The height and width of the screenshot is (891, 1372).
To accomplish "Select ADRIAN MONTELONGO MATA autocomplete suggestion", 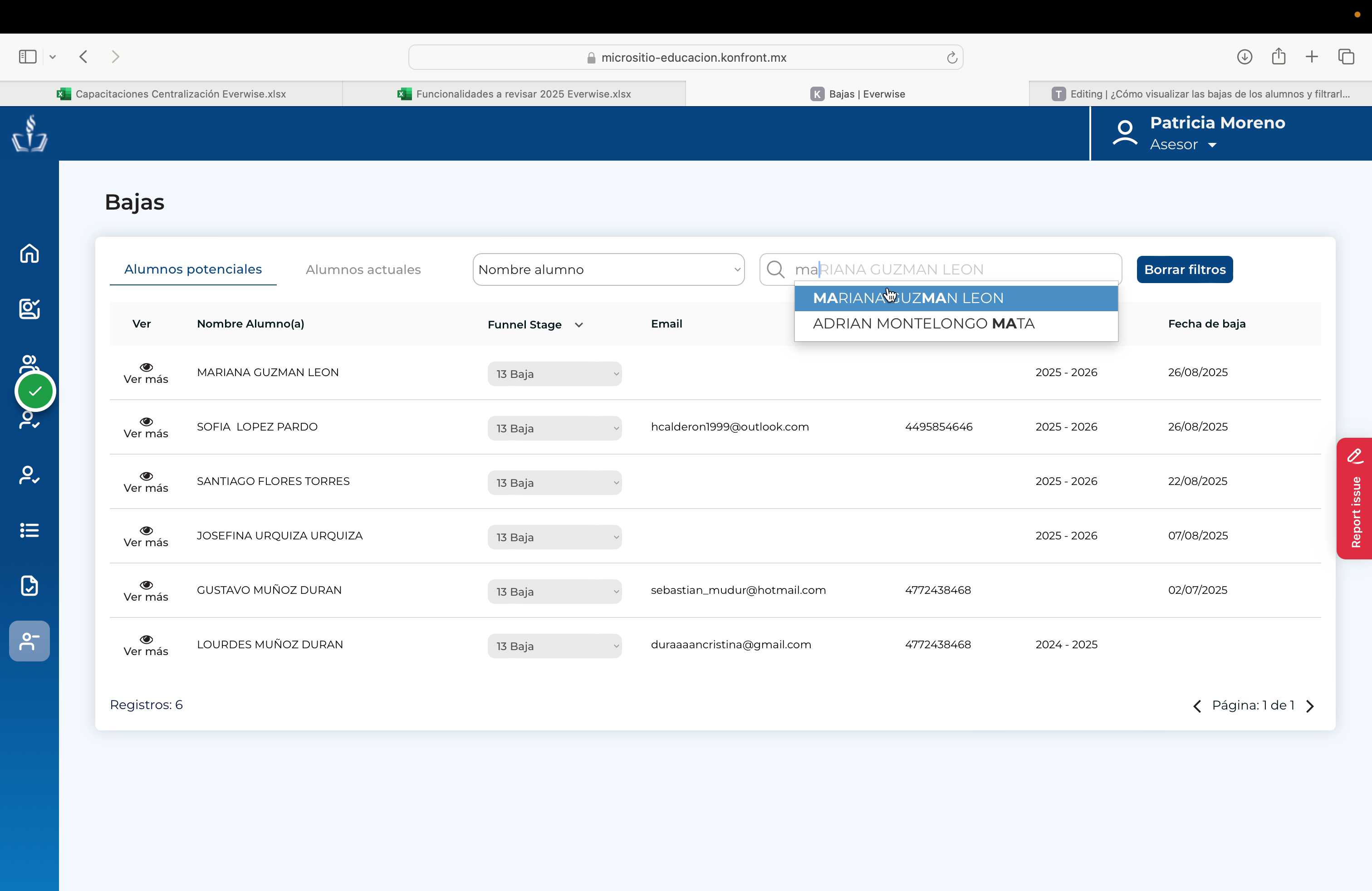I will [956, 324].
